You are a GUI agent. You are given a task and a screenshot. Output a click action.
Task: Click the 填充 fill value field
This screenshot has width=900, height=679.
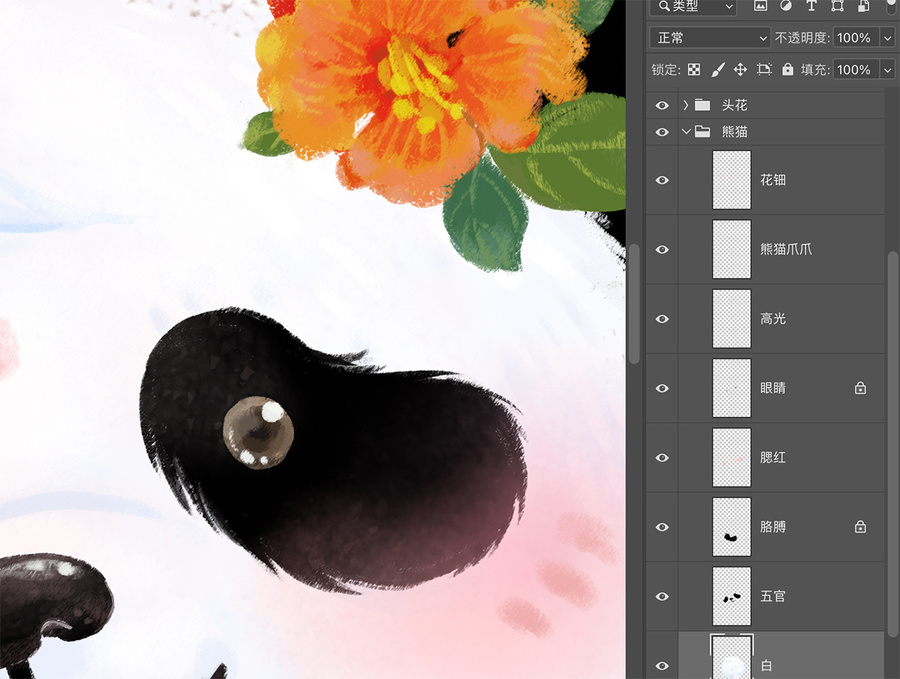(x=857, y=70)
